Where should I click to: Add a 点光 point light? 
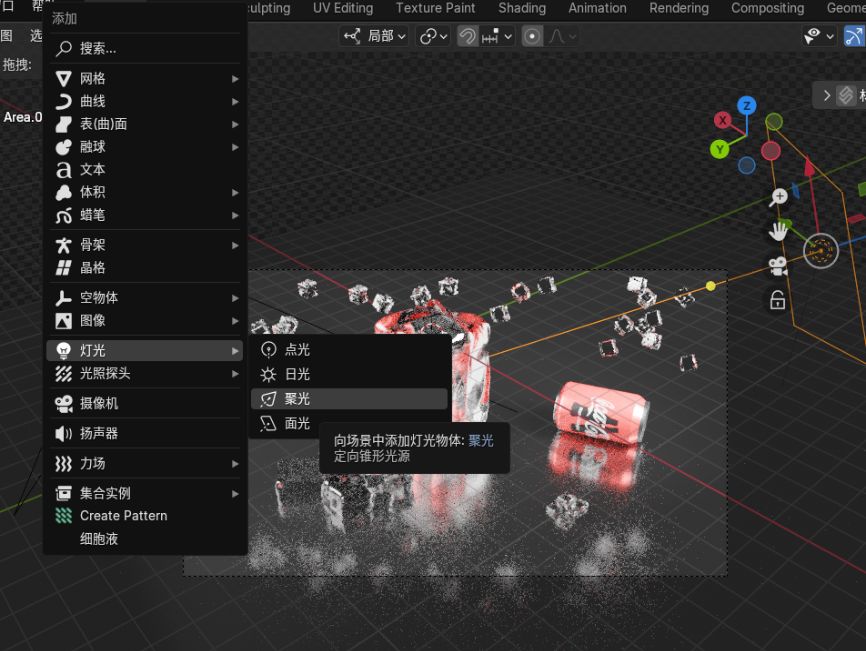coord(349,350)
